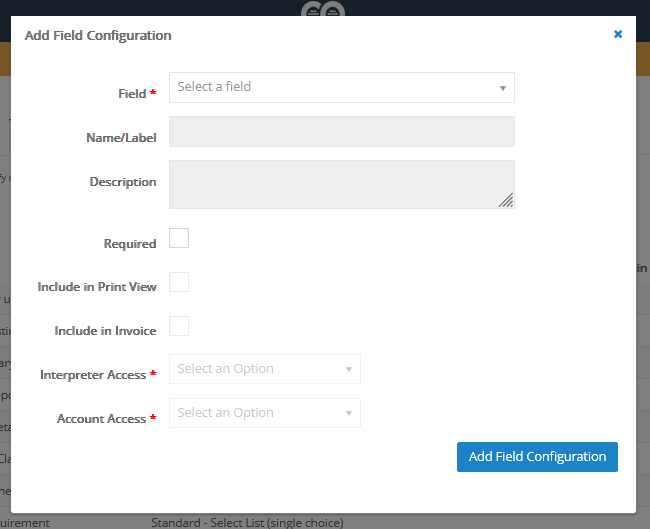Viewport: 650px width, 529px height.
Task: Open the 'Select a field' dropdown
Action: [335, 87]
